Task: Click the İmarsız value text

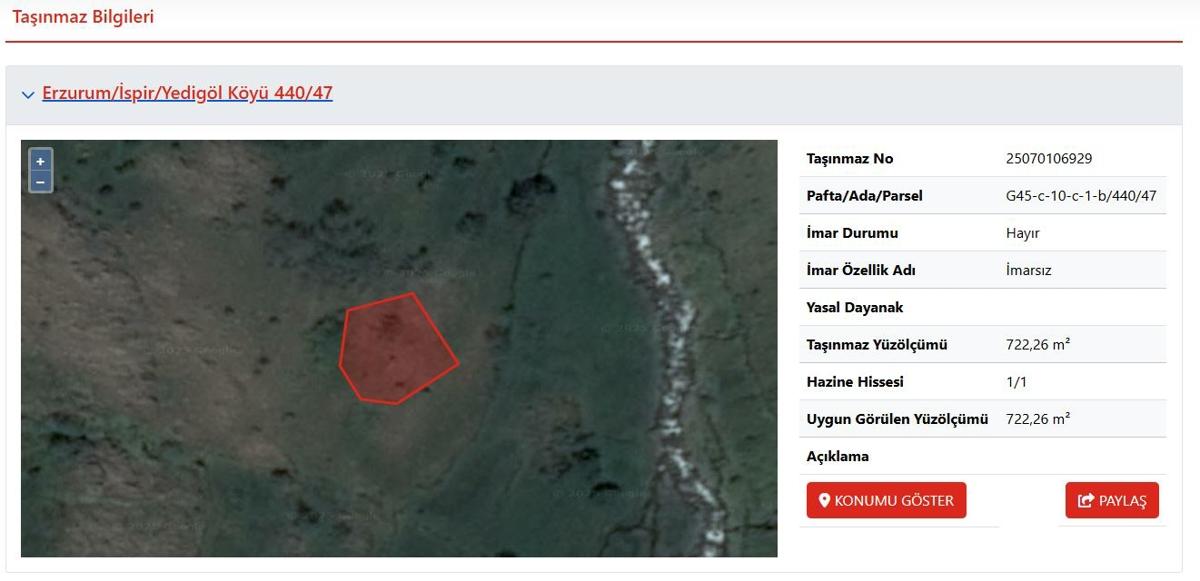Action: click(x=1029, y=270)
